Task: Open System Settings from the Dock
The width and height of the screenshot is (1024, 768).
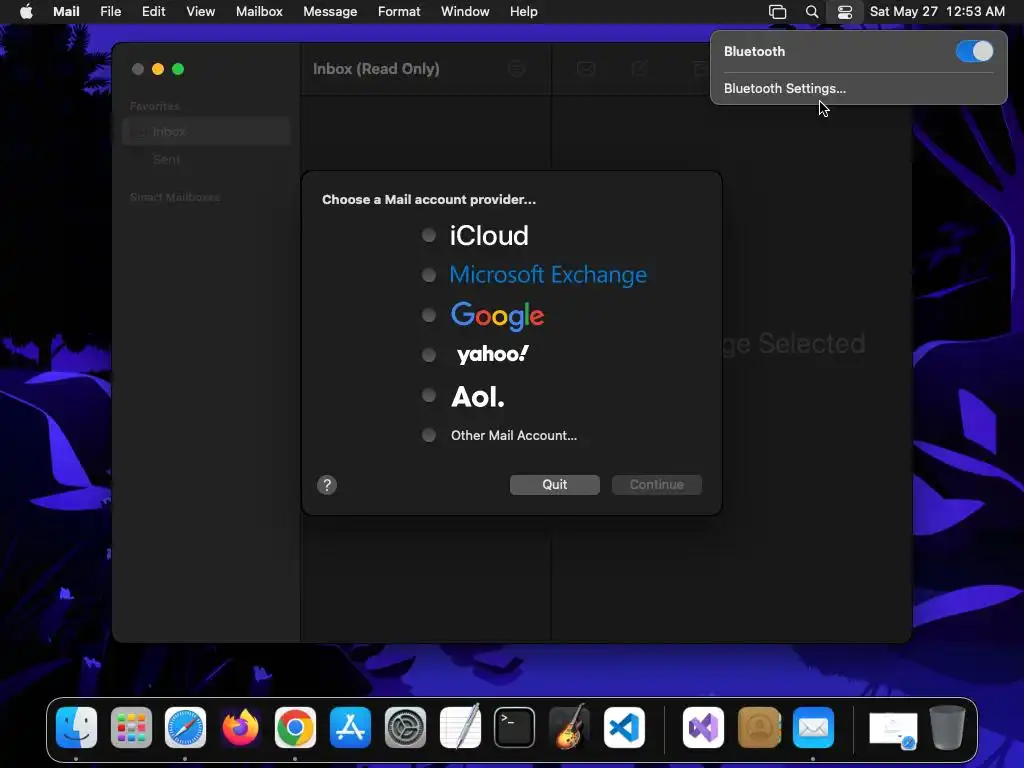Action: pyautogui.click(x=405, y=728)
